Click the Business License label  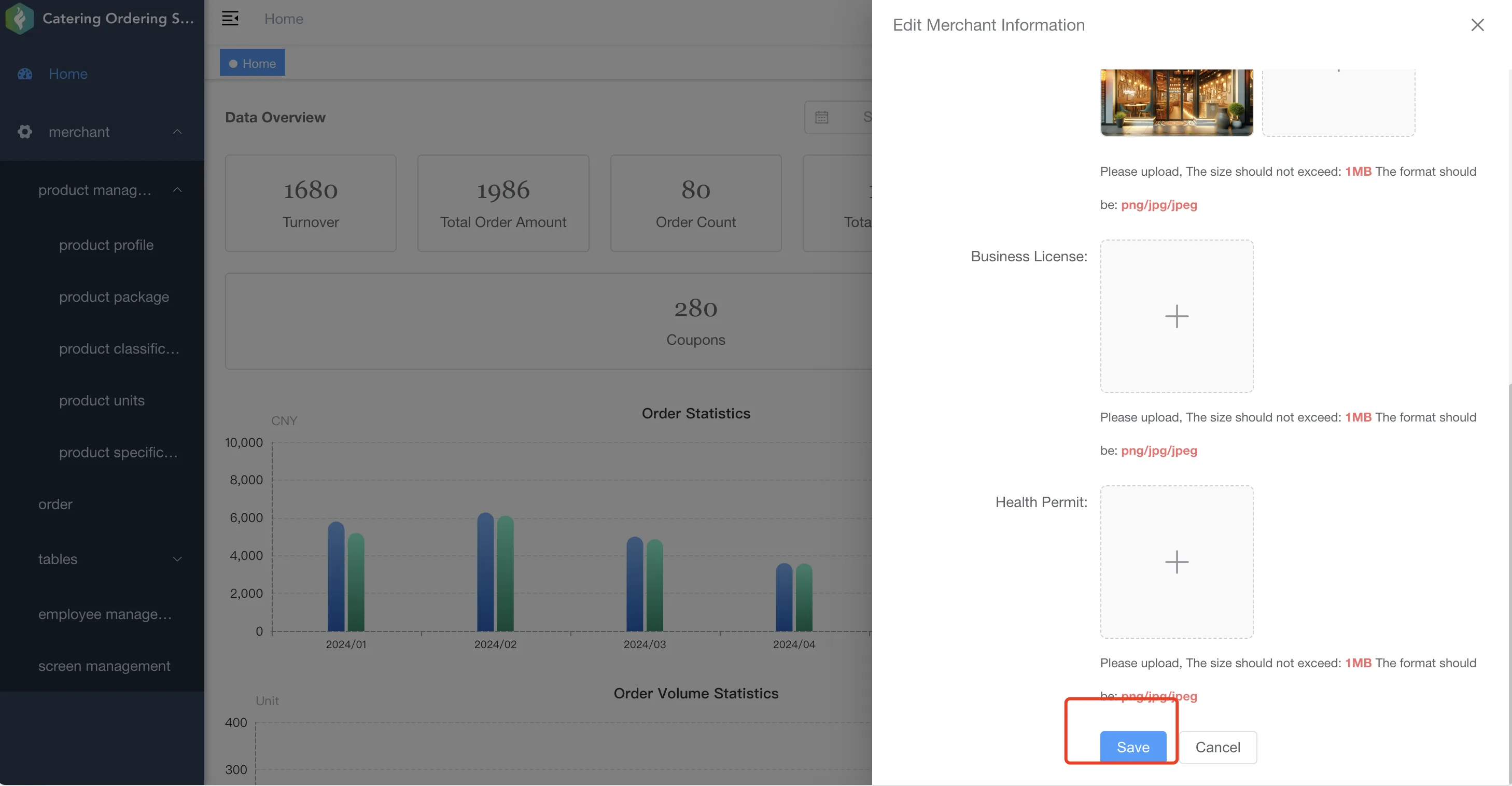click(x=1028, y=256)
